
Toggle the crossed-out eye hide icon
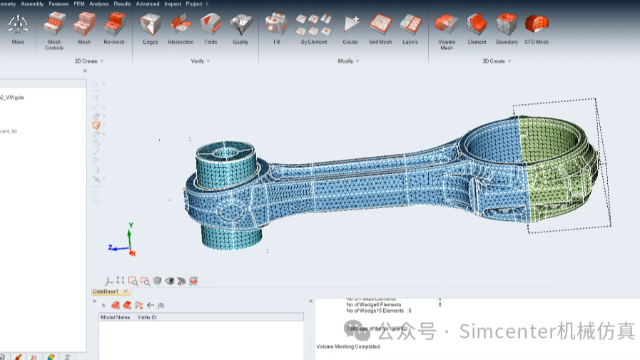(181, 281)
